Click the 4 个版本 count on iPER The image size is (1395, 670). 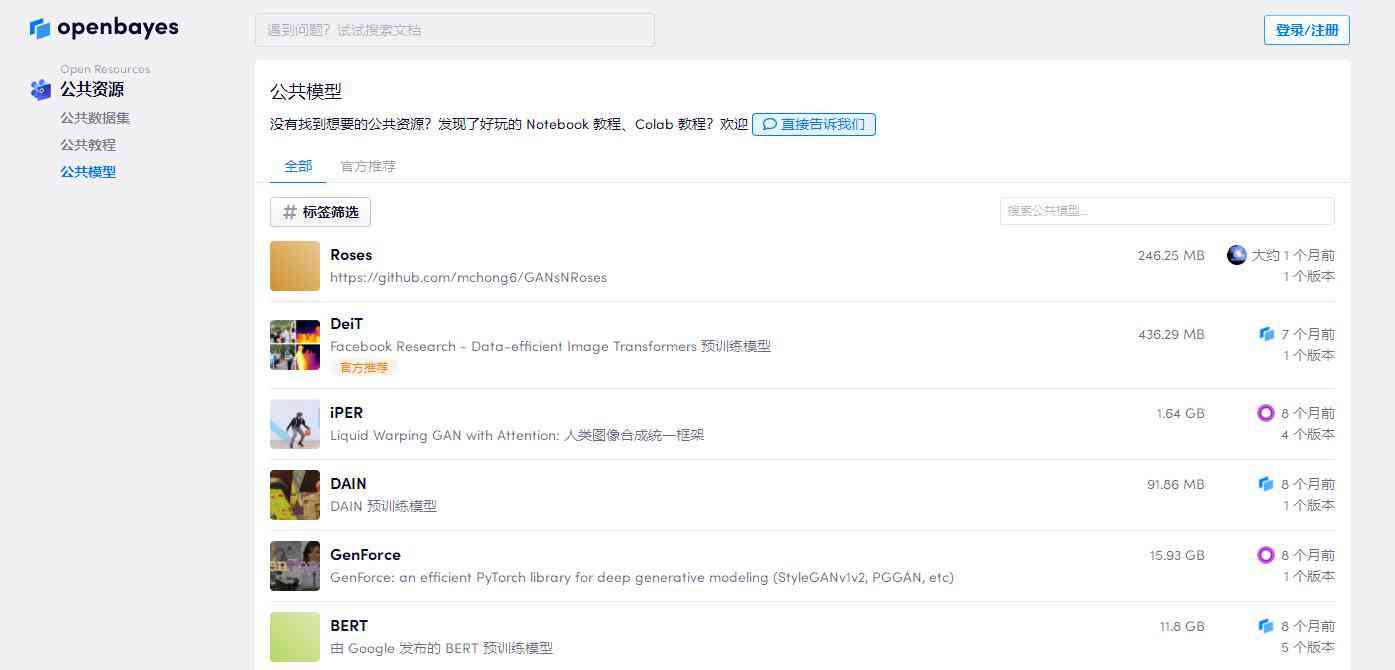[x=1308, y=434]
